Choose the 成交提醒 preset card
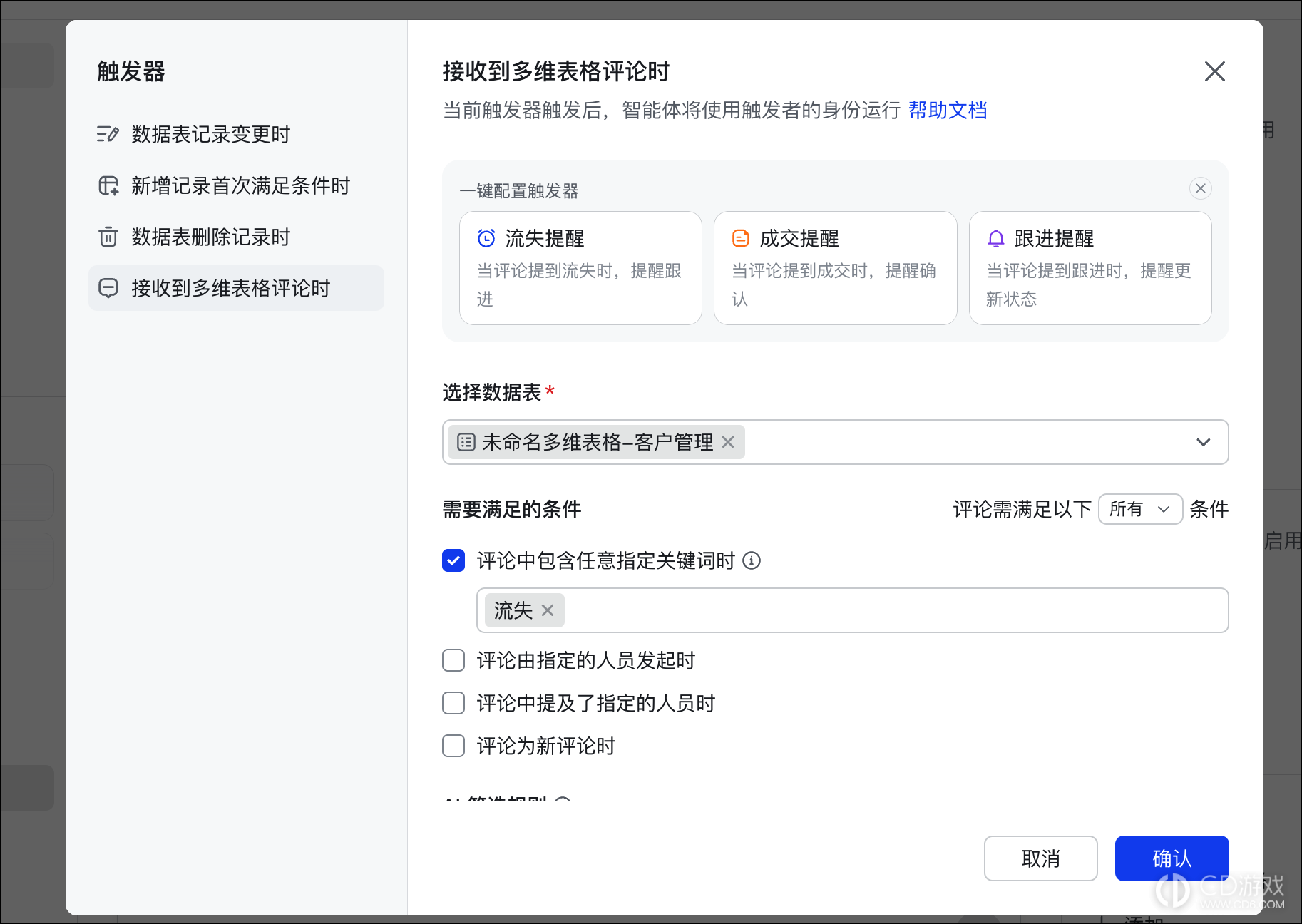This screenshot has height=924, width=1302. point(835,268)
